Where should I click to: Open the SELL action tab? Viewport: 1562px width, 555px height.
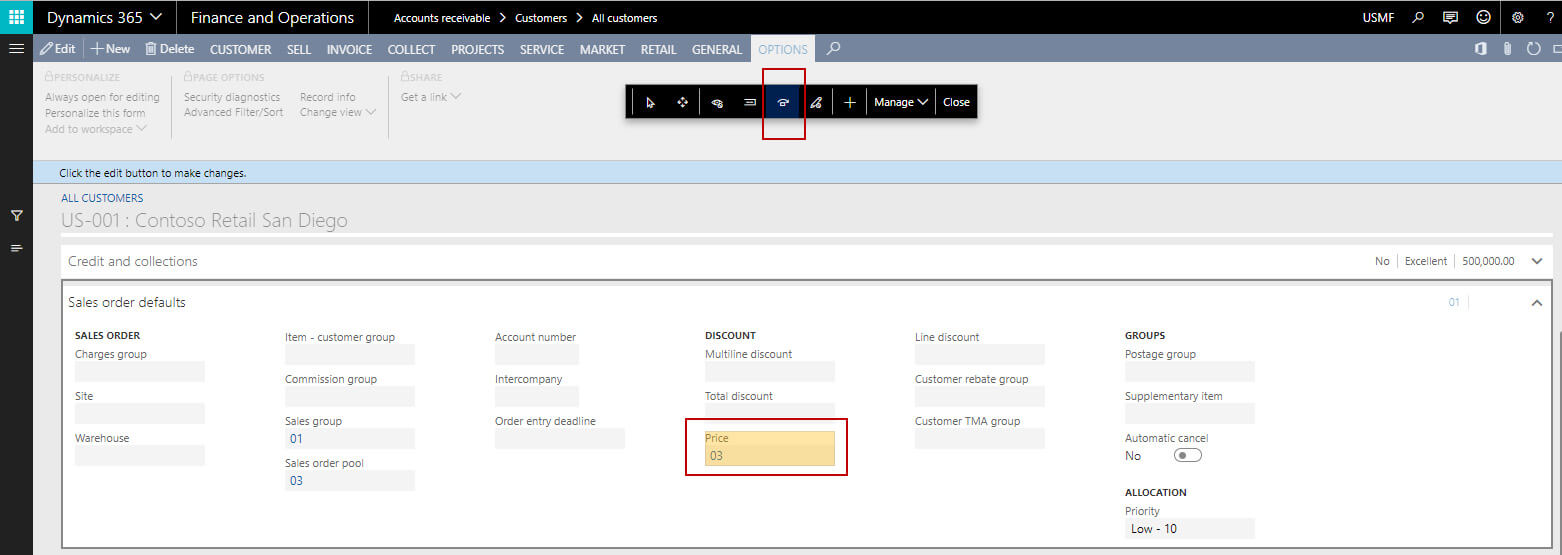coord(299,49)
